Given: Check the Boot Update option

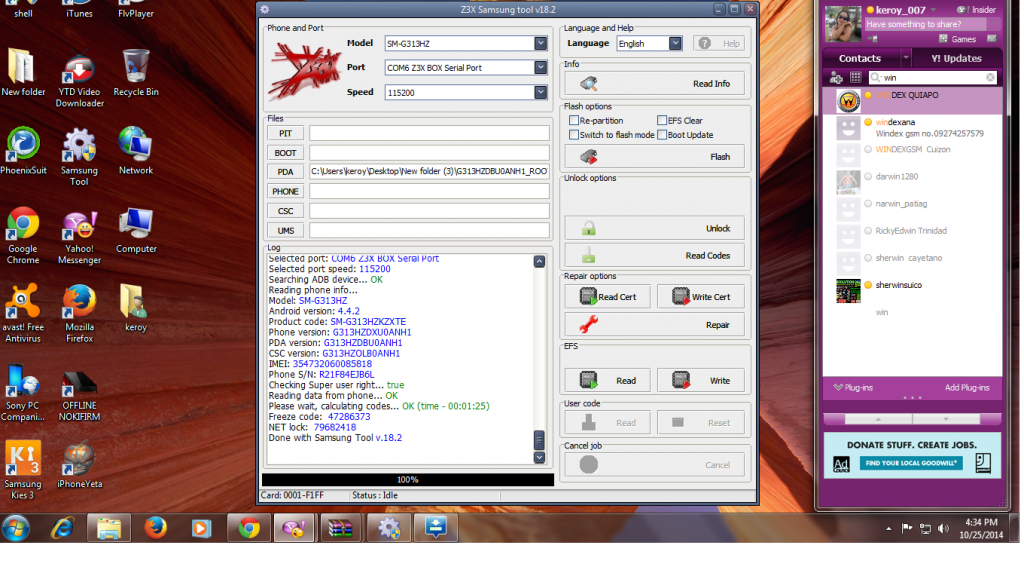Looking at the screenshot, I should click(x=662, y=135).
